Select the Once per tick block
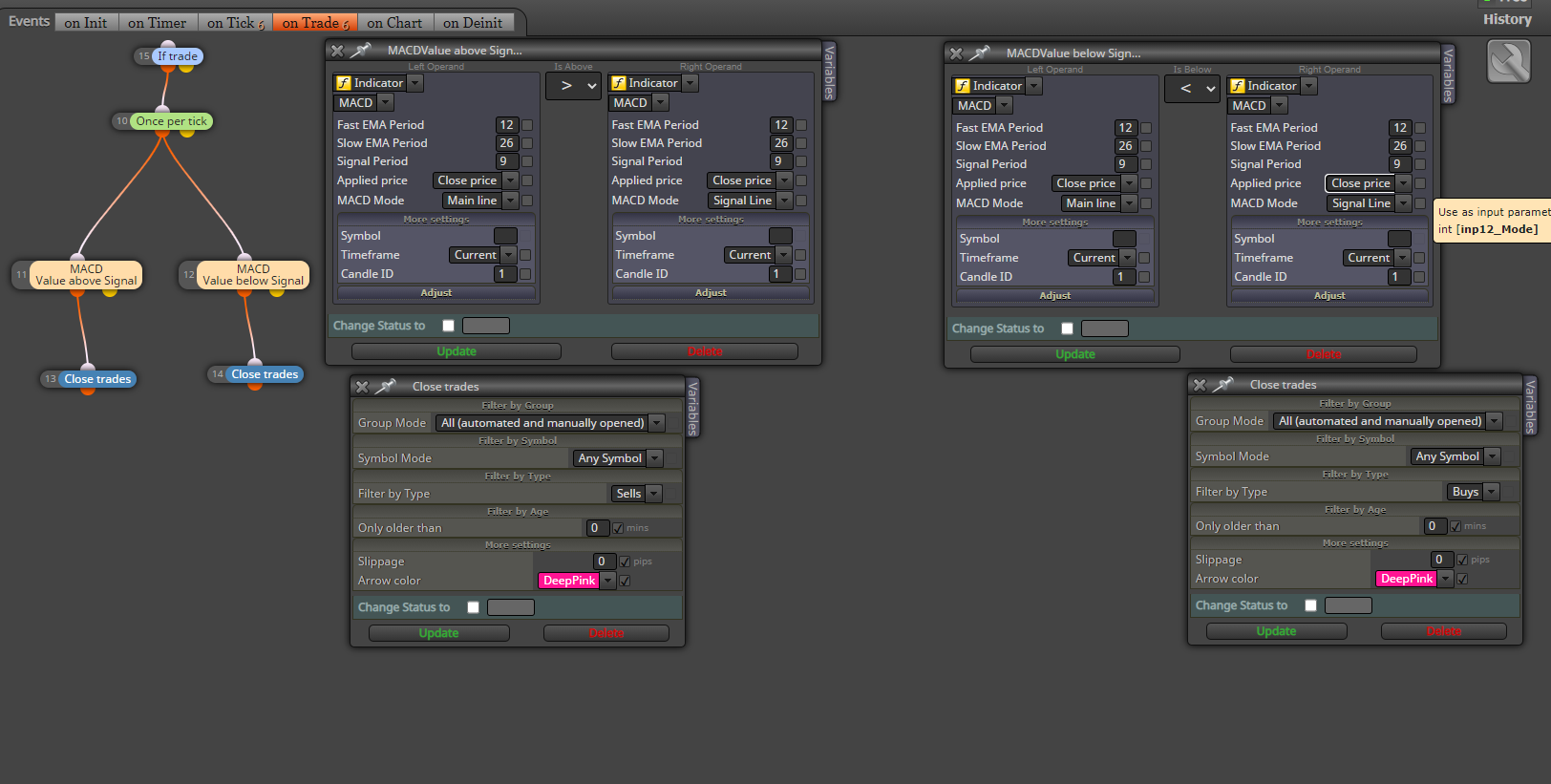Screen dimensions: 1551x784 [171, 121]
